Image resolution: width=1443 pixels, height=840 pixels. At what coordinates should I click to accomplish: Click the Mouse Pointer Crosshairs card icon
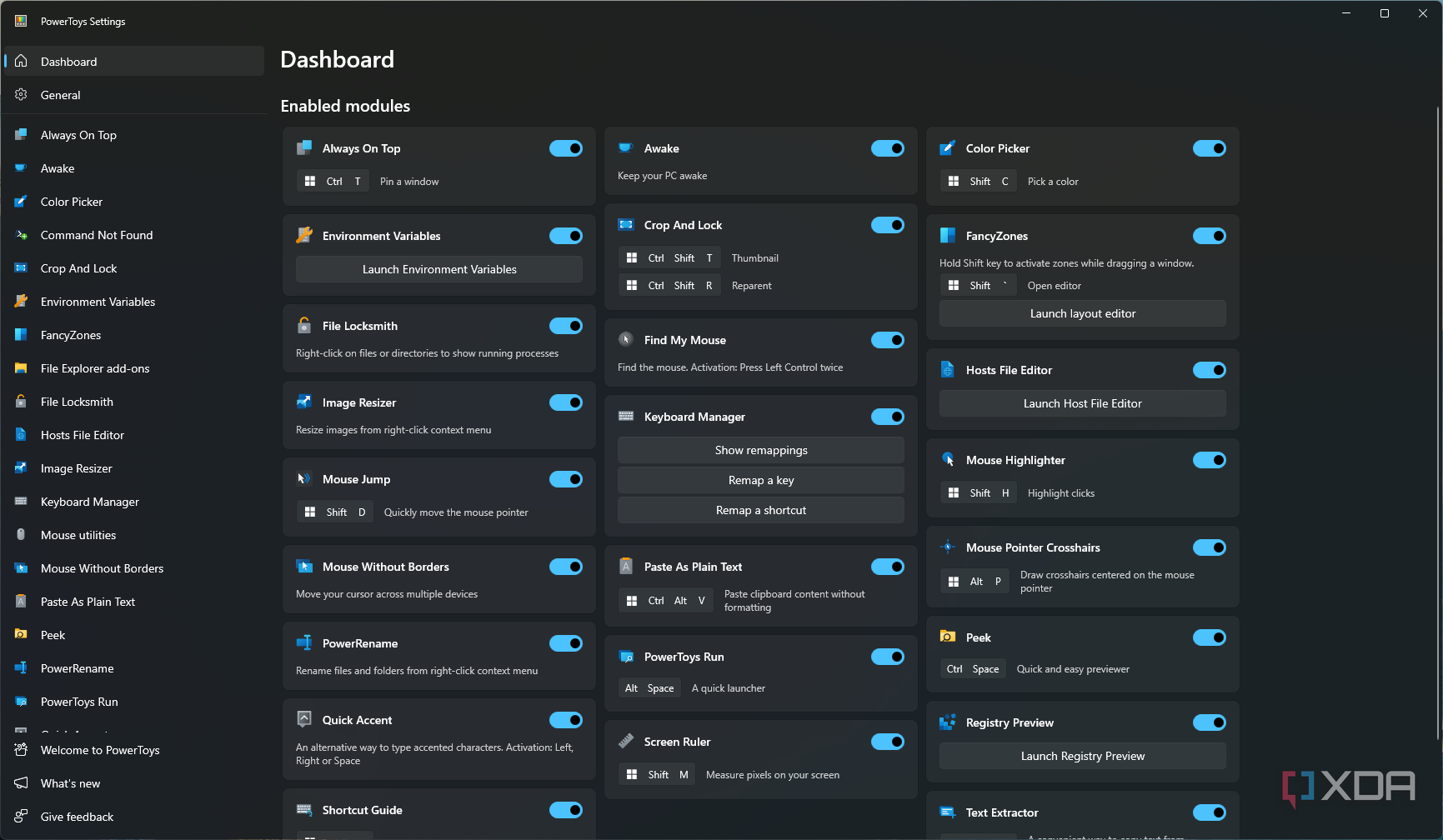[948, 547]
